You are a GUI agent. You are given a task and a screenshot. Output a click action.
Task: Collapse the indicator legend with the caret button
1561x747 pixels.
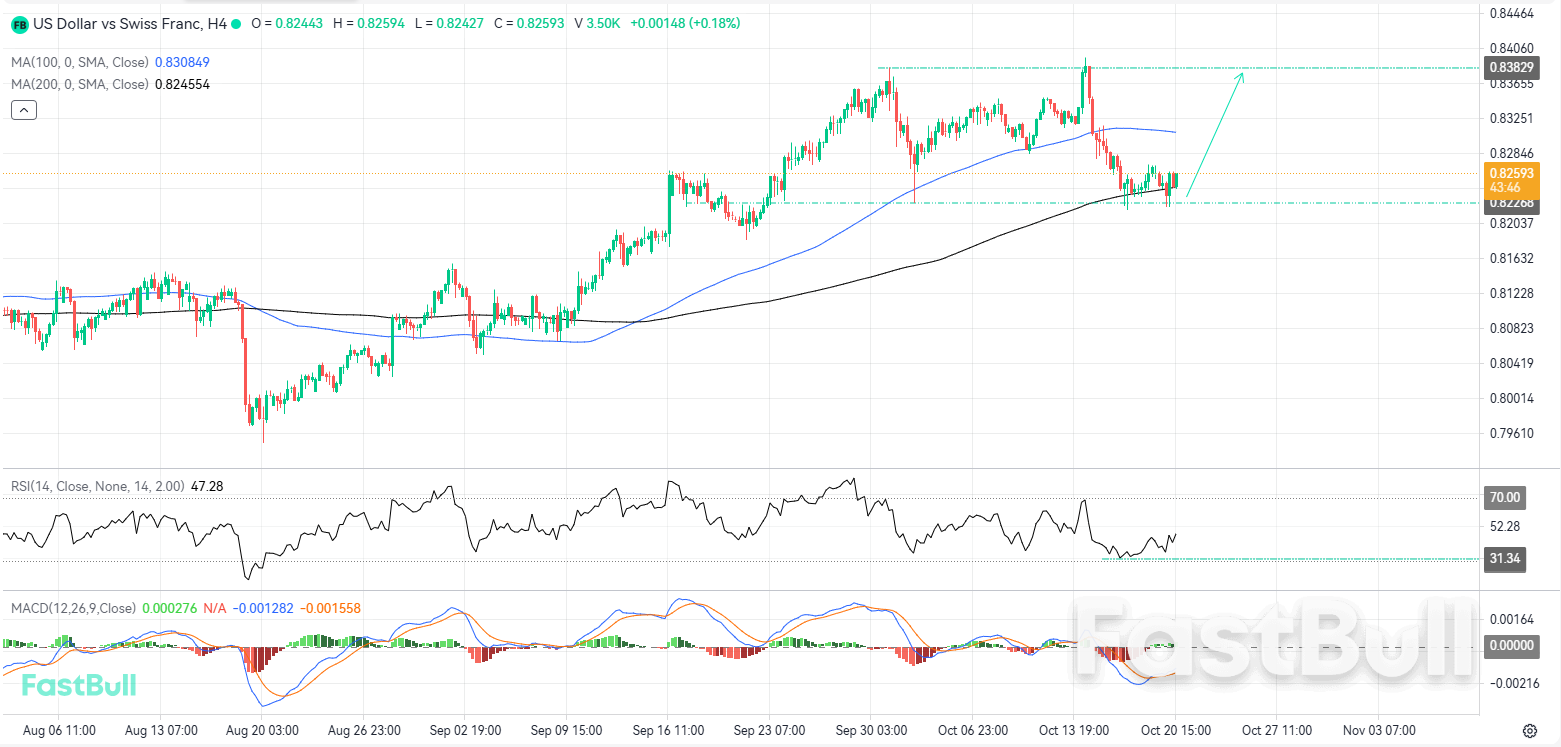coord(24,110)
